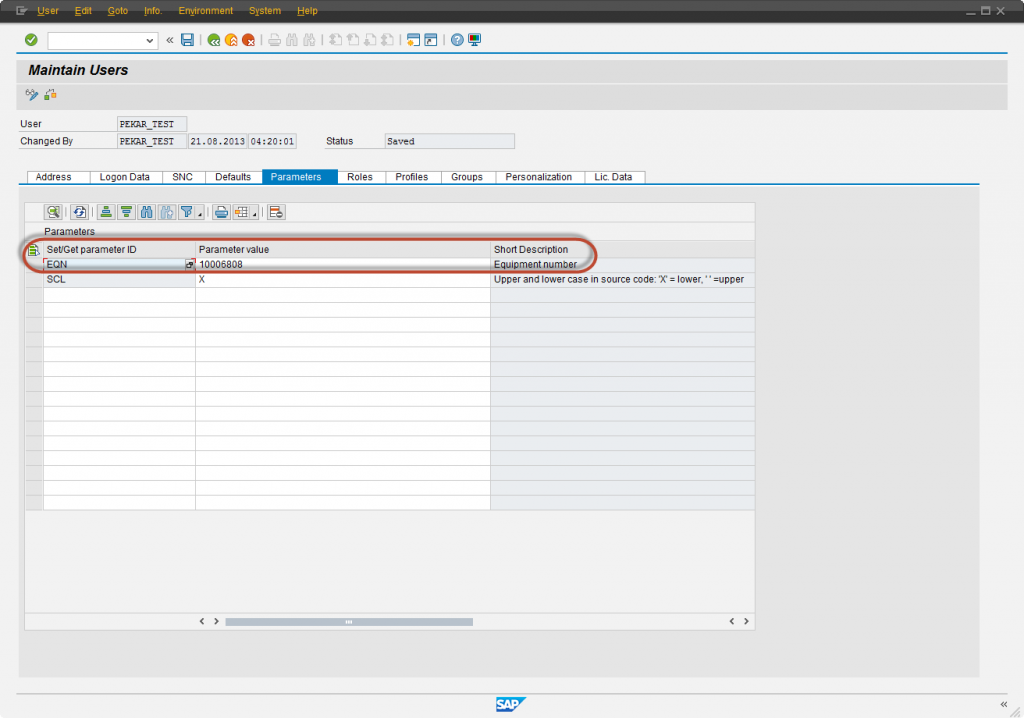
Task: Switch to the Logon Data tab
Action: [125, 177]
